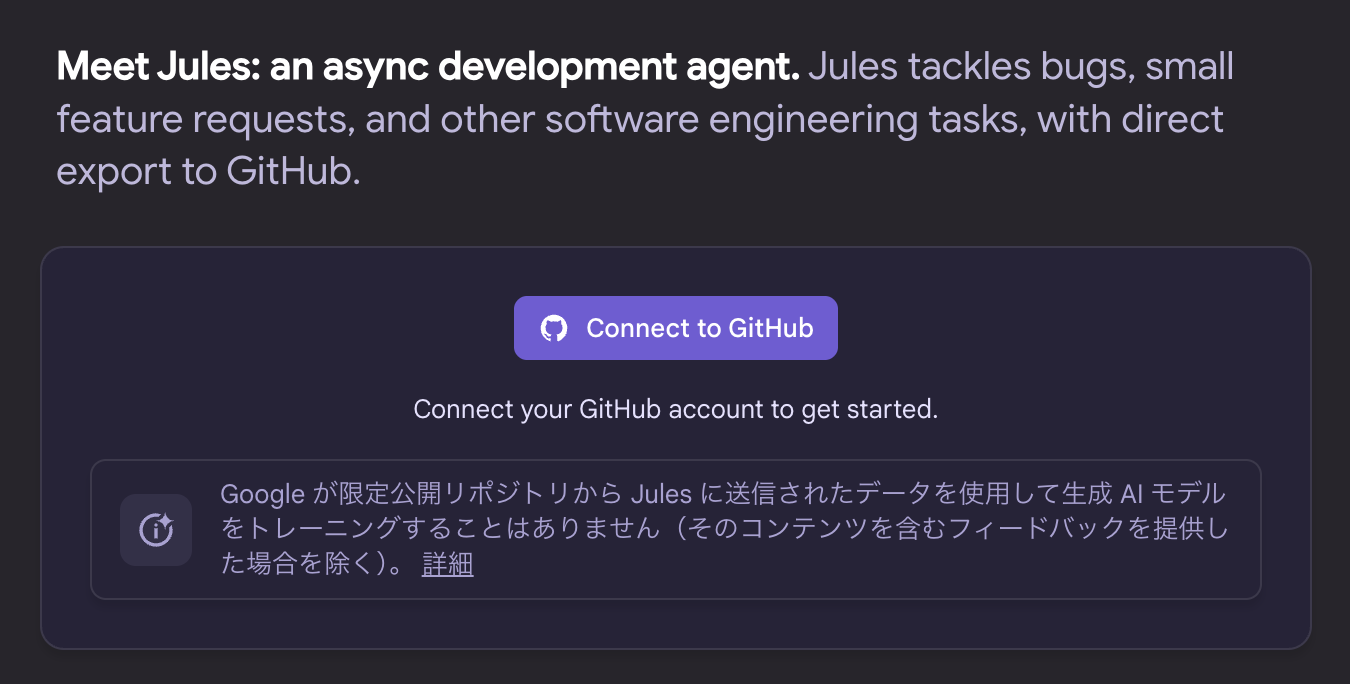
Task: Click the "with direct" text in the description
Action: 1130,120
